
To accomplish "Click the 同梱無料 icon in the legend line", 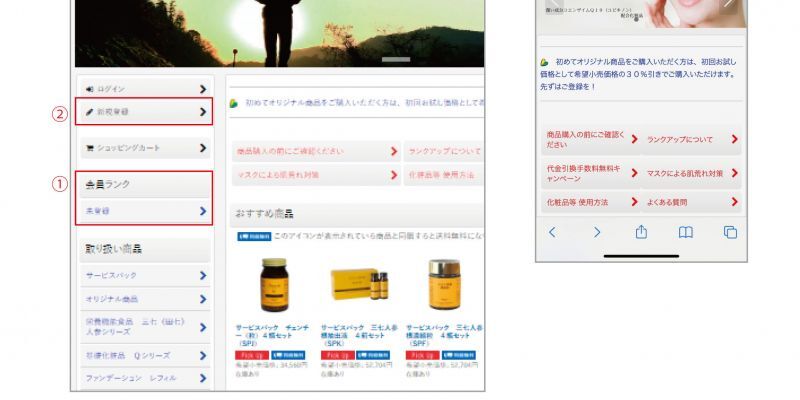I will 255,237.
